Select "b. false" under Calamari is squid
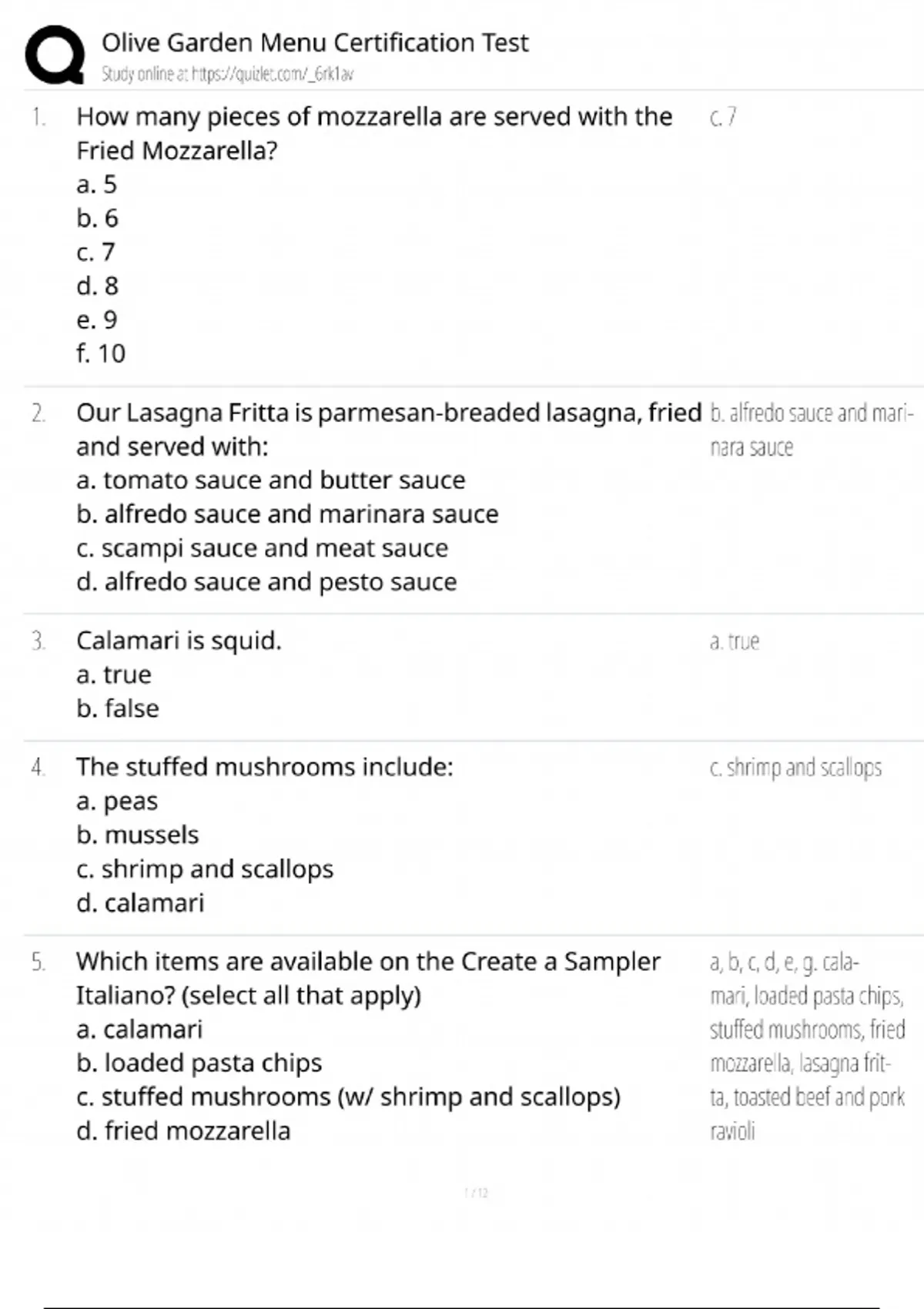 coord(118,708)
